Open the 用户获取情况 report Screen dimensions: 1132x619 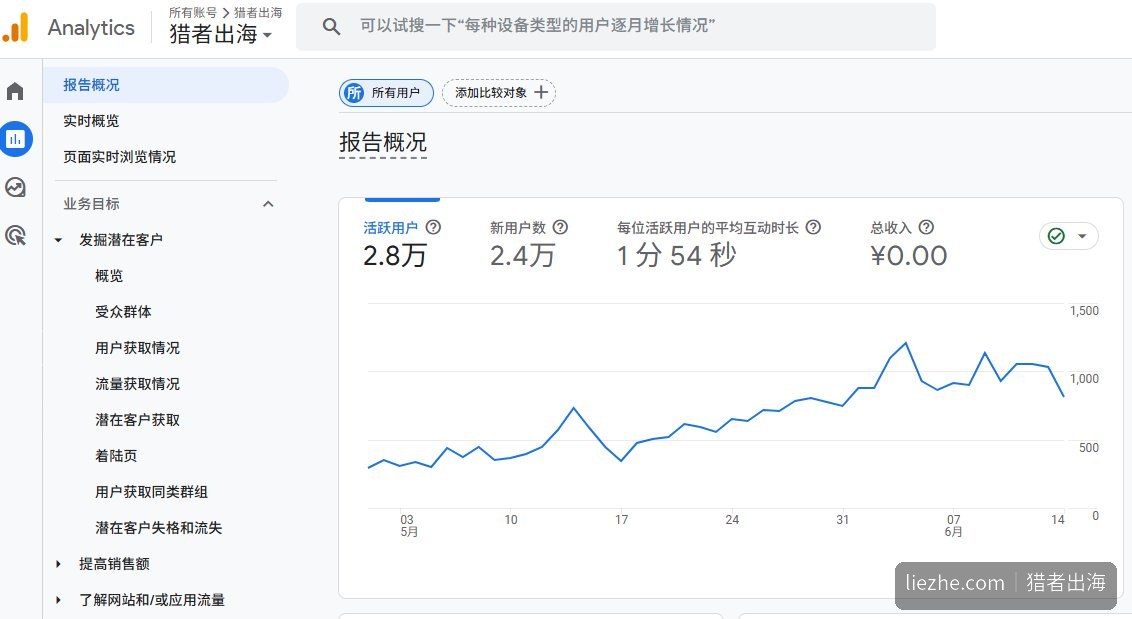click(x=137, y=348)
